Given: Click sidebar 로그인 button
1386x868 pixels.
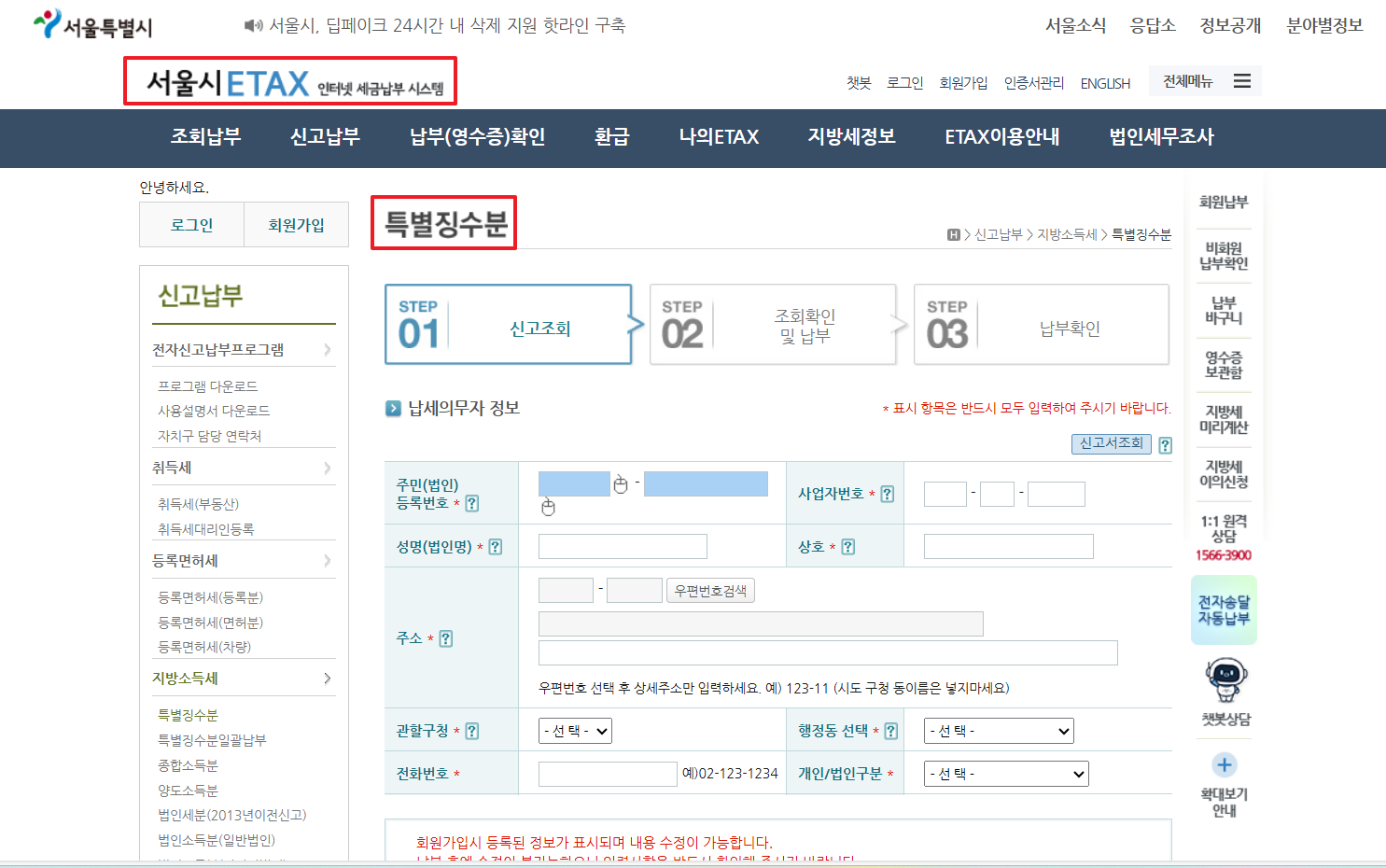Looking at the screenshot, I should pos(191,225).
